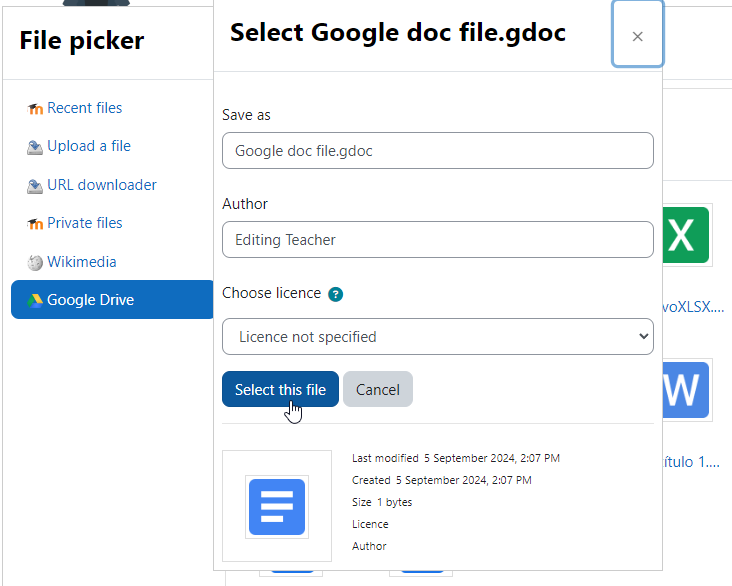Viewport: 732px width, 586px height.
Task: Open the Choose licence help icon
Action: click(x=335, y=294)
